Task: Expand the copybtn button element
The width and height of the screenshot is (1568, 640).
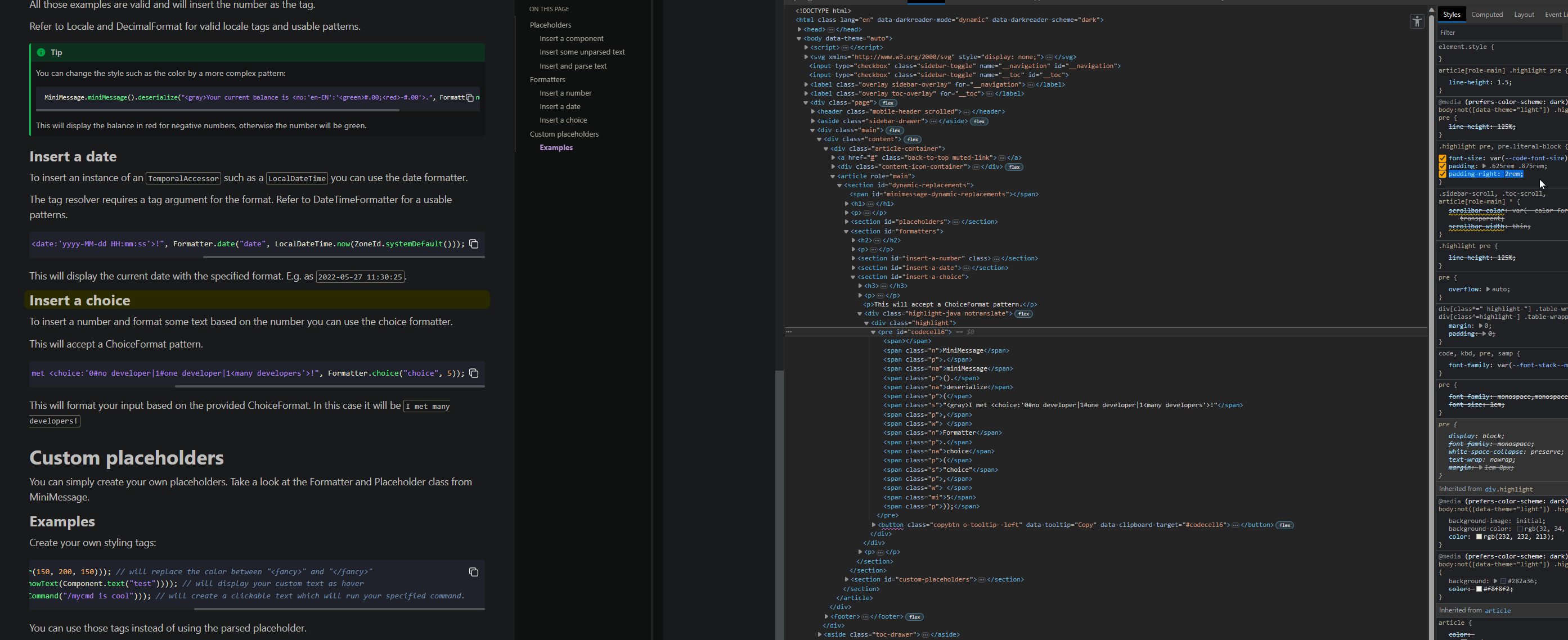Action: point(874,525)
